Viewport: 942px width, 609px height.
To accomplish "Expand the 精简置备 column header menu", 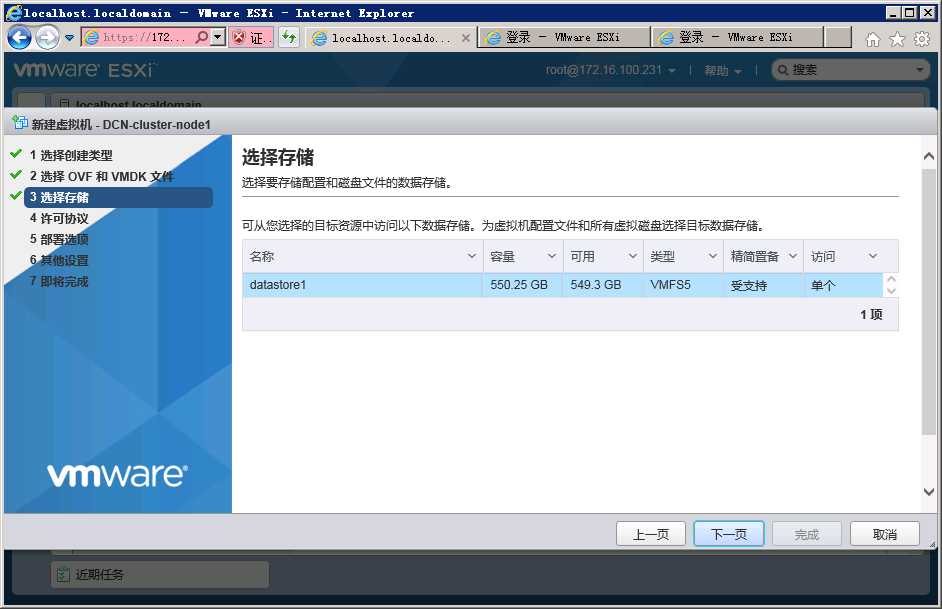I will tap(793, 256).
